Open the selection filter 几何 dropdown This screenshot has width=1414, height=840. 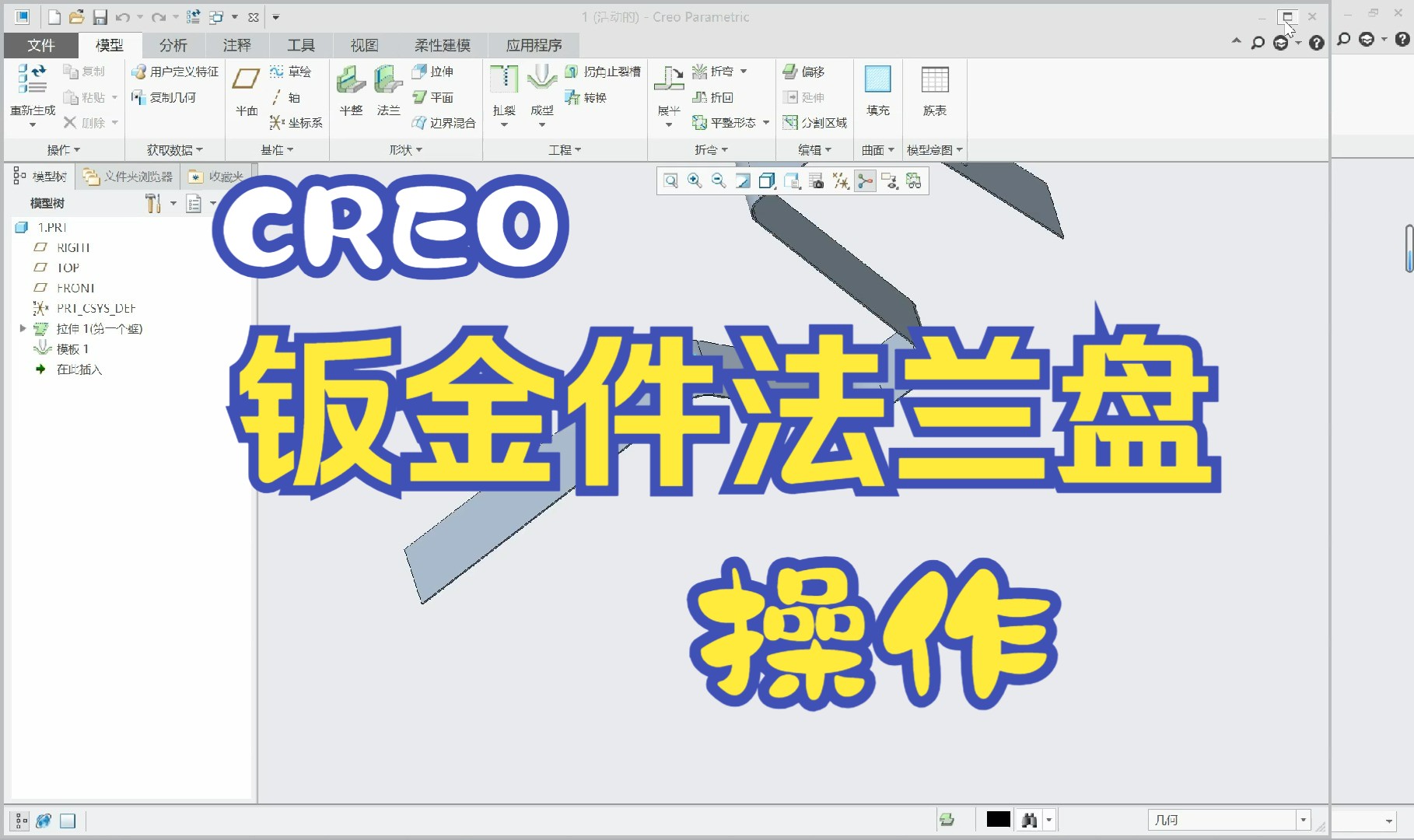[1304, 819]
